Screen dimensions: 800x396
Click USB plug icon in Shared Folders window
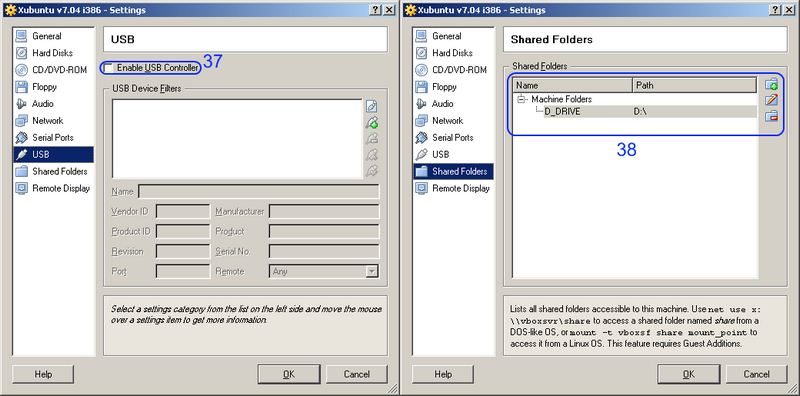coord(421,154)
